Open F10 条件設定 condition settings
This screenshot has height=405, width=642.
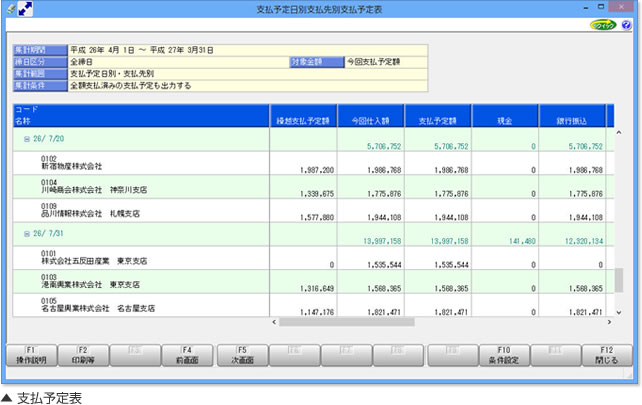503,356
